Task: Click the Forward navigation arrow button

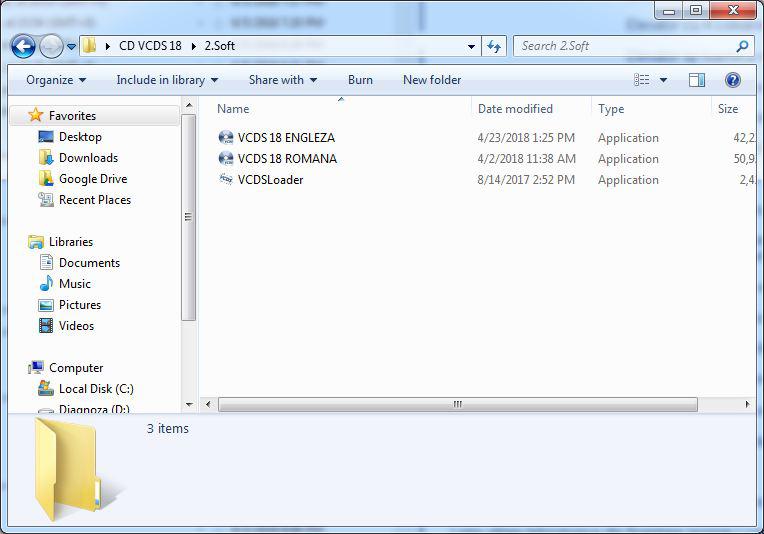Action: 51,47
